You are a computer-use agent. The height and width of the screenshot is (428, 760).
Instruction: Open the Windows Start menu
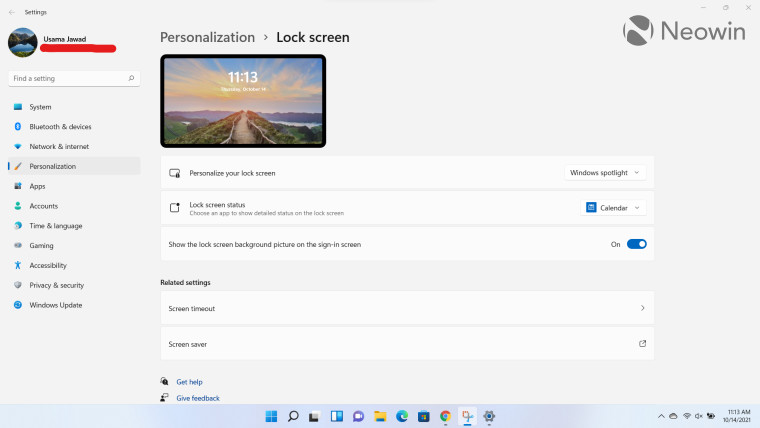tap(271, 416)
